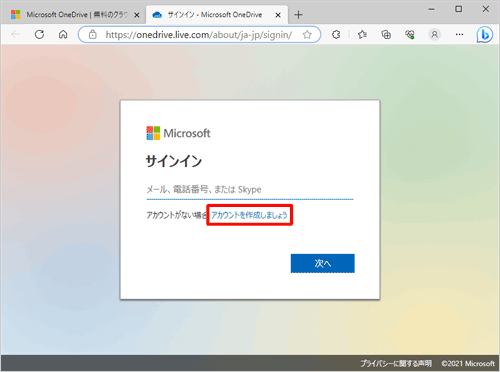Maximize the browser window
Viewport: 500px width, 372px height.
click(459, 9)
